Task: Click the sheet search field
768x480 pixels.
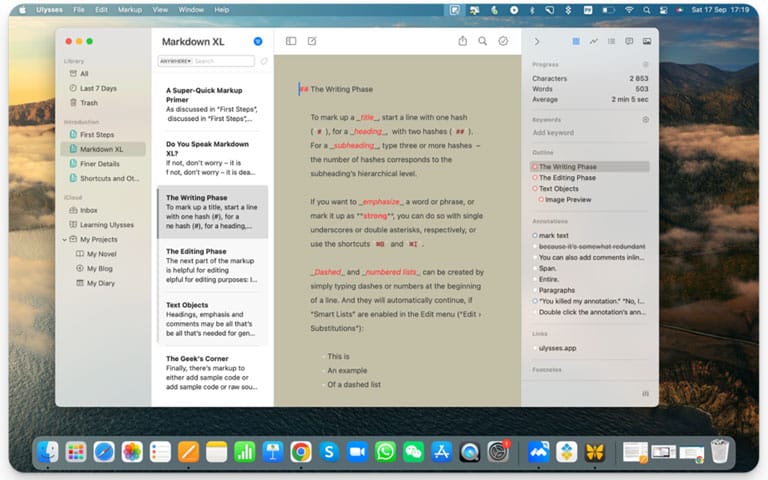Action: click(x=223, y=61)
